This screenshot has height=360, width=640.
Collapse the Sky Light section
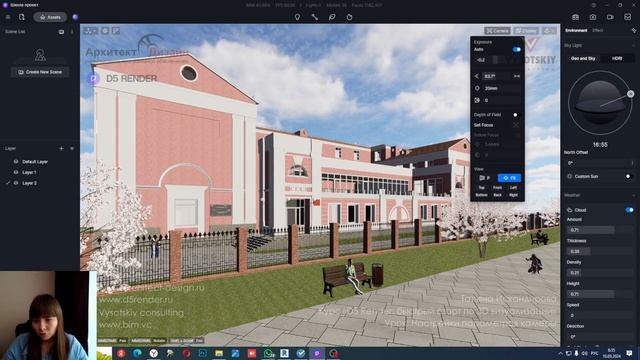[x=633, y=45]
